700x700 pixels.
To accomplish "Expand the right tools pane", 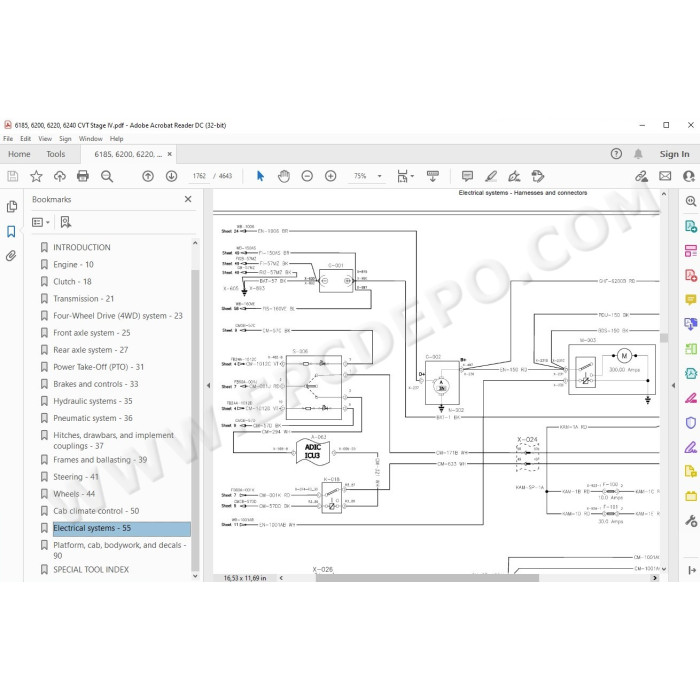I will pyautogui.click(x=692, y=570).
